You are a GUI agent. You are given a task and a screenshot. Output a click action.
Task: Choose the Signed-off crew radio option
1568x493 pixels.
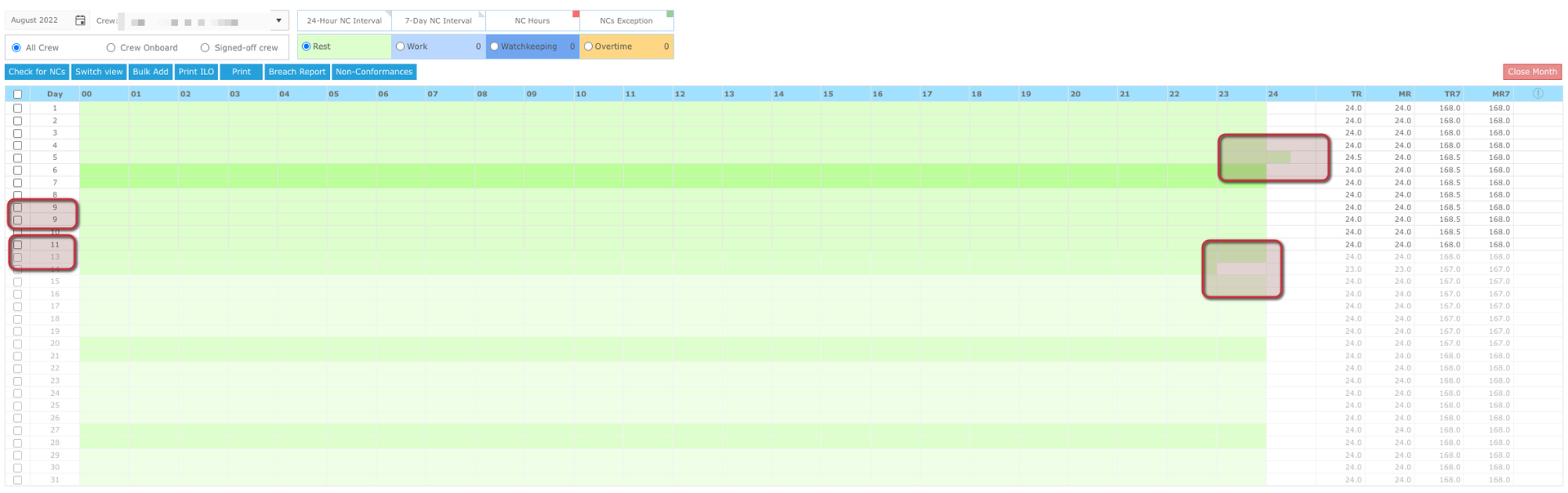pyautogui.click(x=205, y=48)
